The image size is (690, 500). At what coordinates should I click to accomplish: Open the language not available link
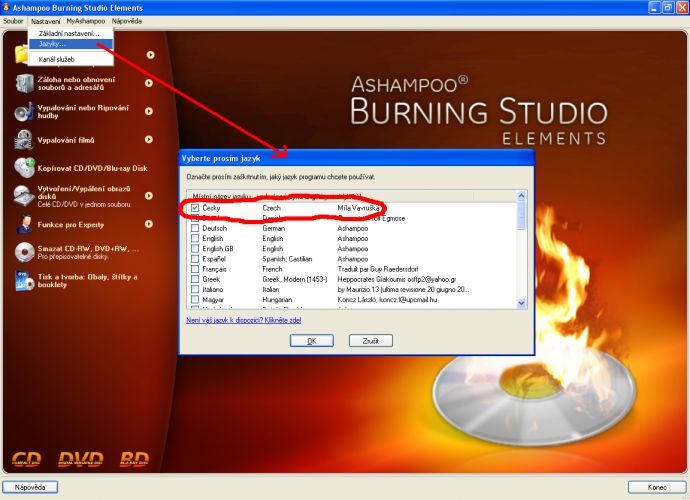point(244,320)
